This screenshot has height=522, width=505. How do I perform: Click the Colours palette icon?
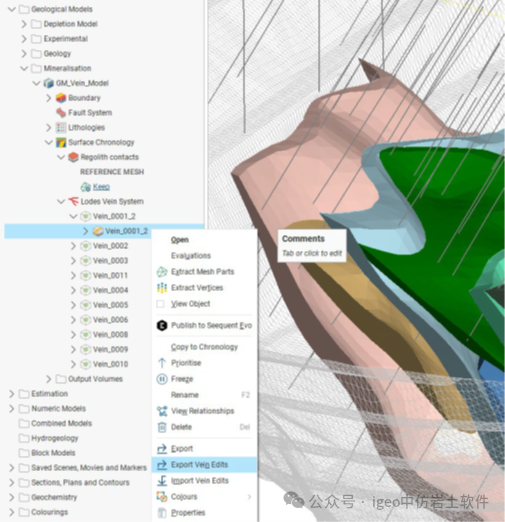[162, 497]
